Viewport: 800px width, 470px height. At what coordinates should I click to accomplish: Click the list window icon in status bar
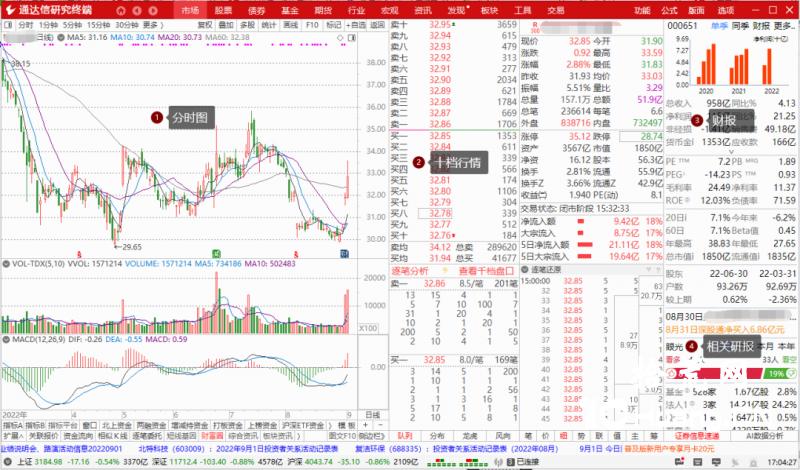point(697,462)
